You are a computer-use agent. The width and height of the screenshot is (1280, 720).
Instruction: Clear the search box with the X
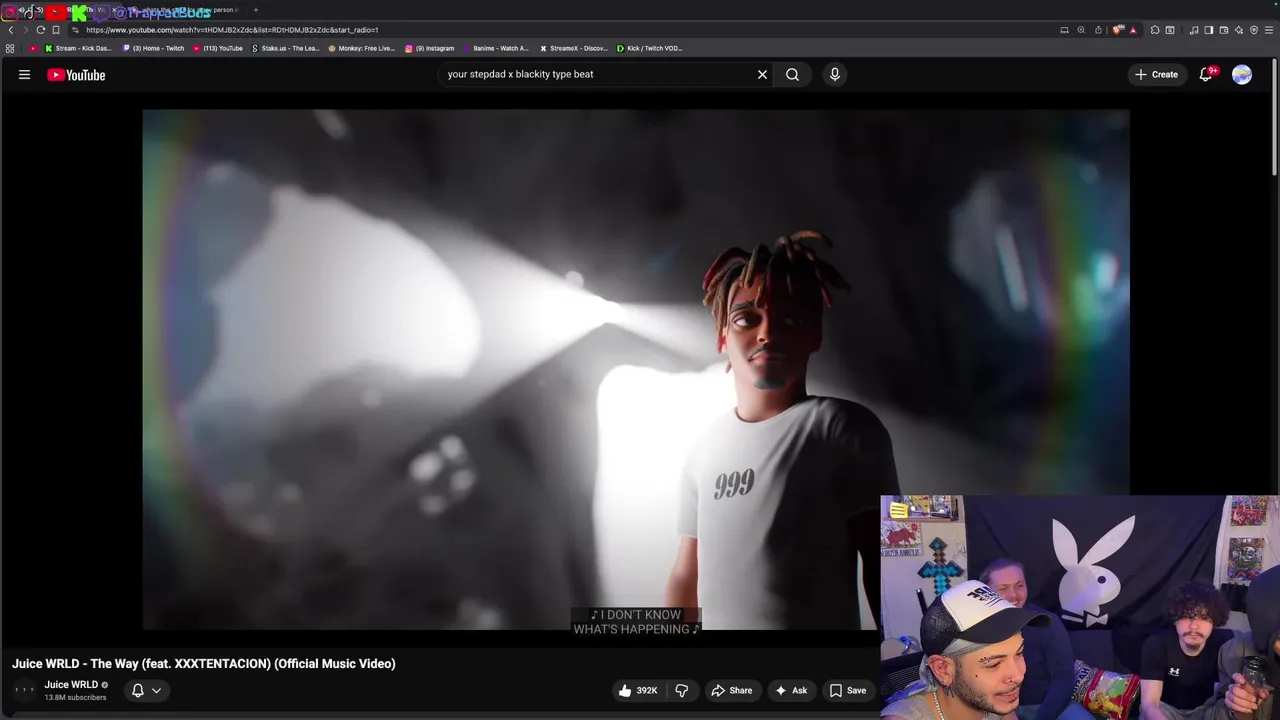(x=762, y=74)
